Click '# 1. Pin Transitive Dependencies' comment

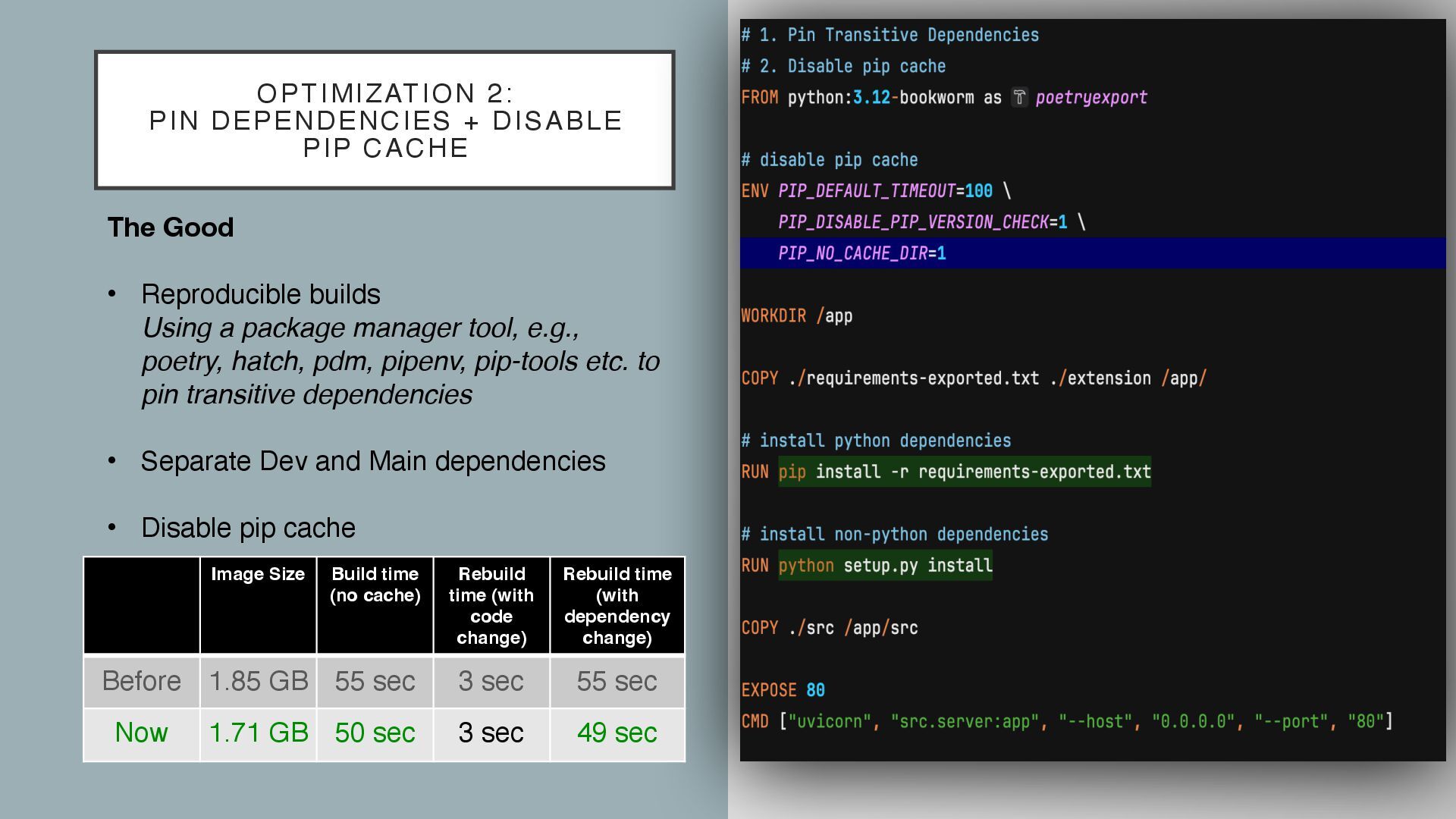(x=890, y=35)
